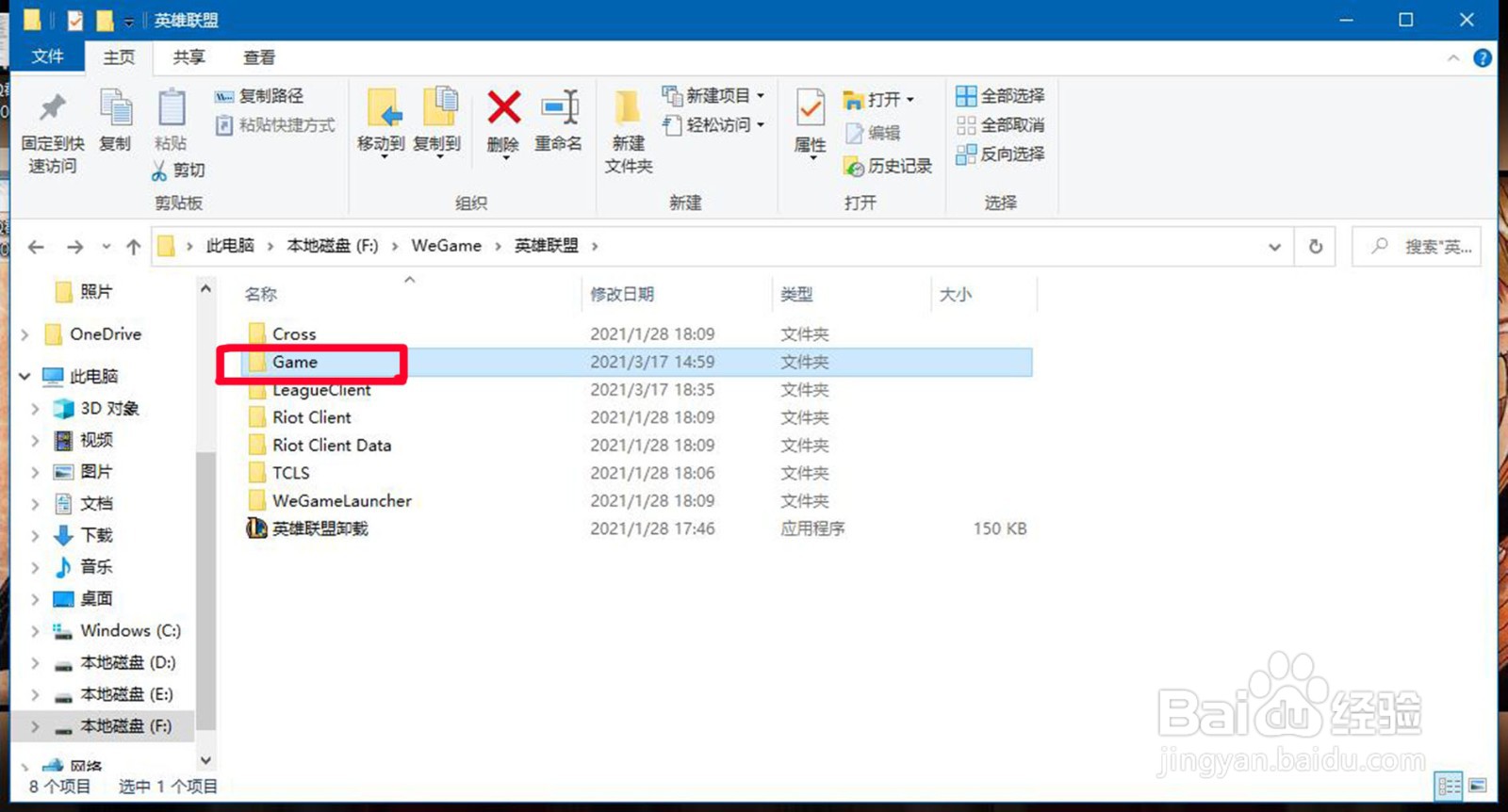The height and width of the screenshot is (812, 1508).
Task: Expand the 本地磁盘 (D:) tree node
Action: [35, 663]
